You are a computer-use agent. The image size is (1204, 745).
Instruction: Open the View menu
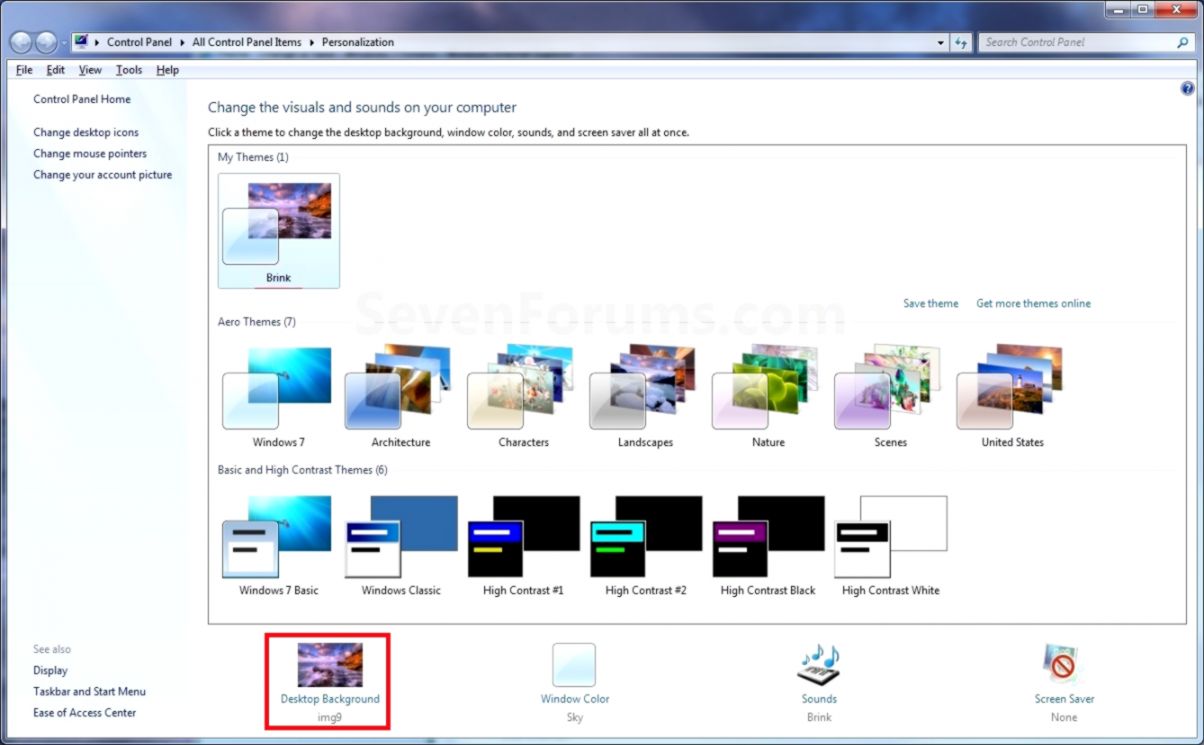click(x=90, y=70)
